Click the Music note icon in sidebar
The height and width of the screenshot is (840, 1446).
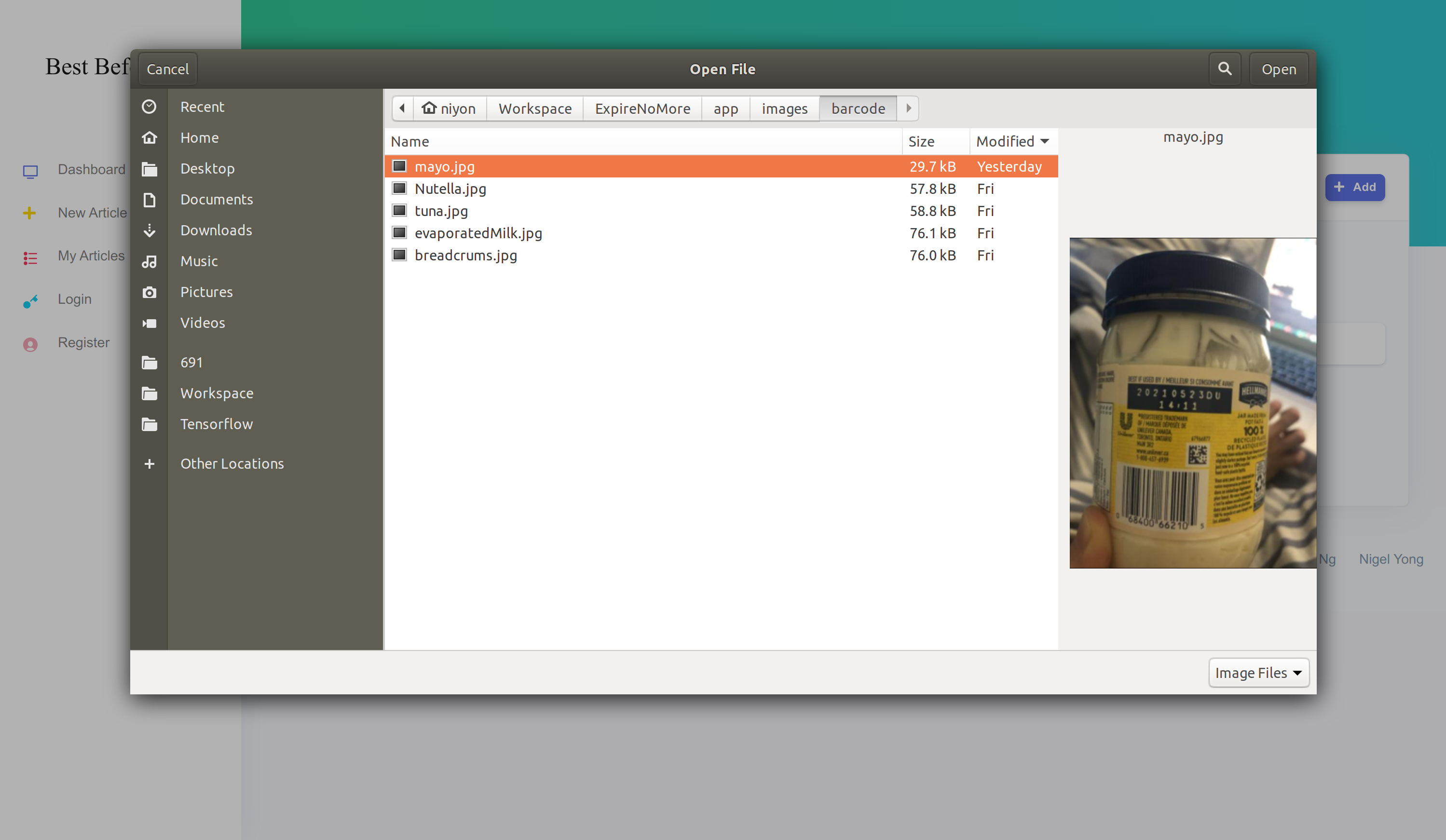149,261
